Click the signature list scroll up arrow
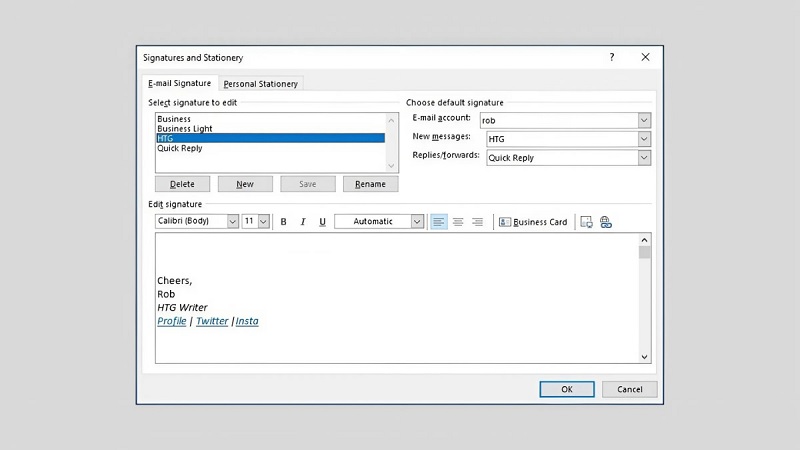The image size is (800, 450). (x=391, y=120)
